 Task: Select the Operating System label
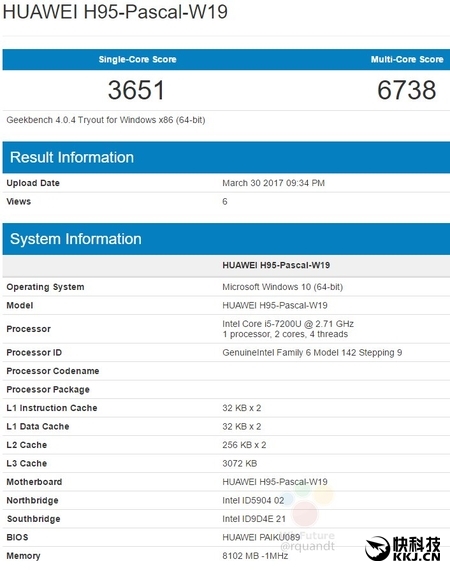click(x=45, y=287)
